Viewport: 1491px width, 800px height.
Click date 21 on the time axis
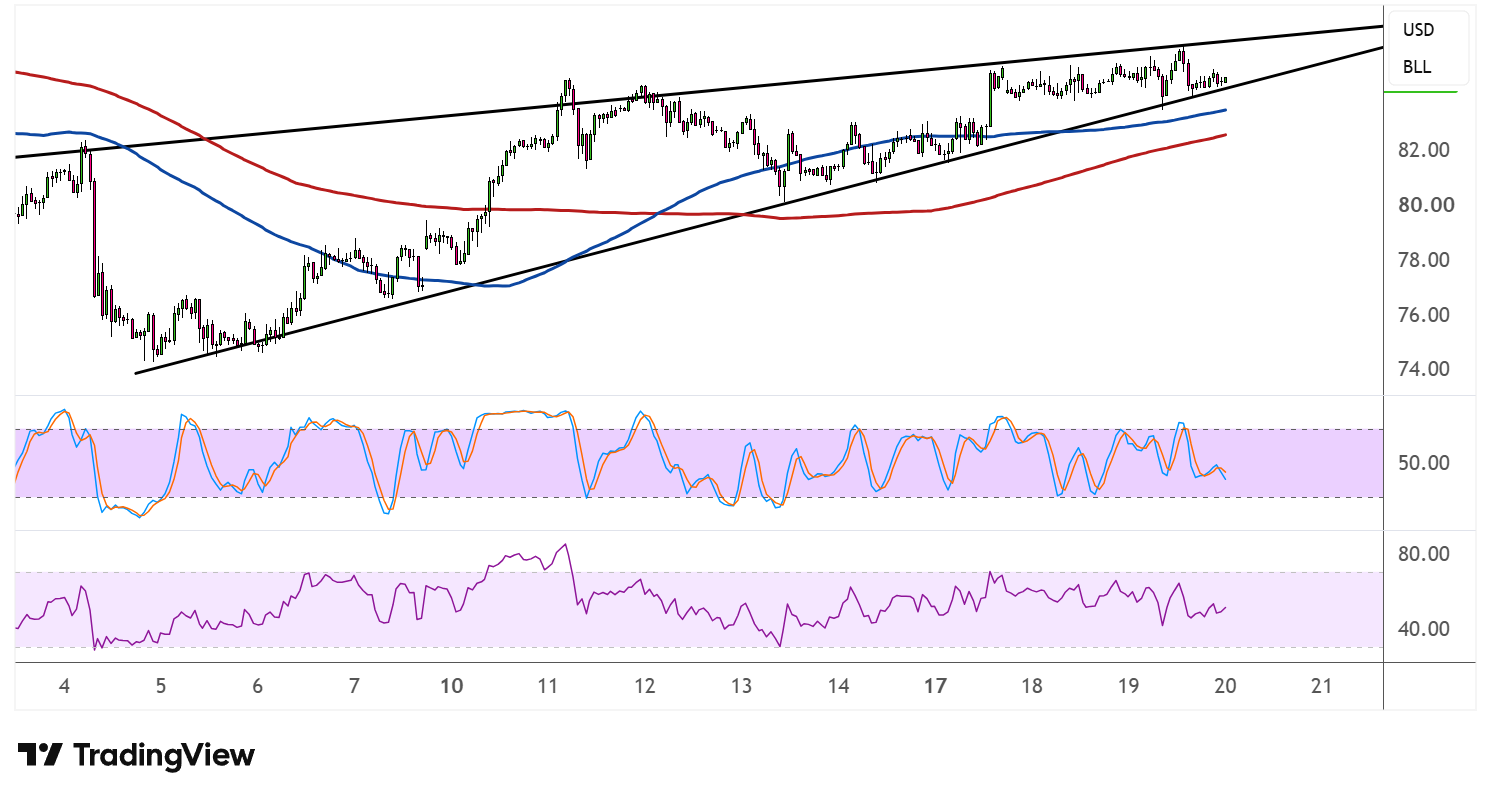coord(1322,686)
